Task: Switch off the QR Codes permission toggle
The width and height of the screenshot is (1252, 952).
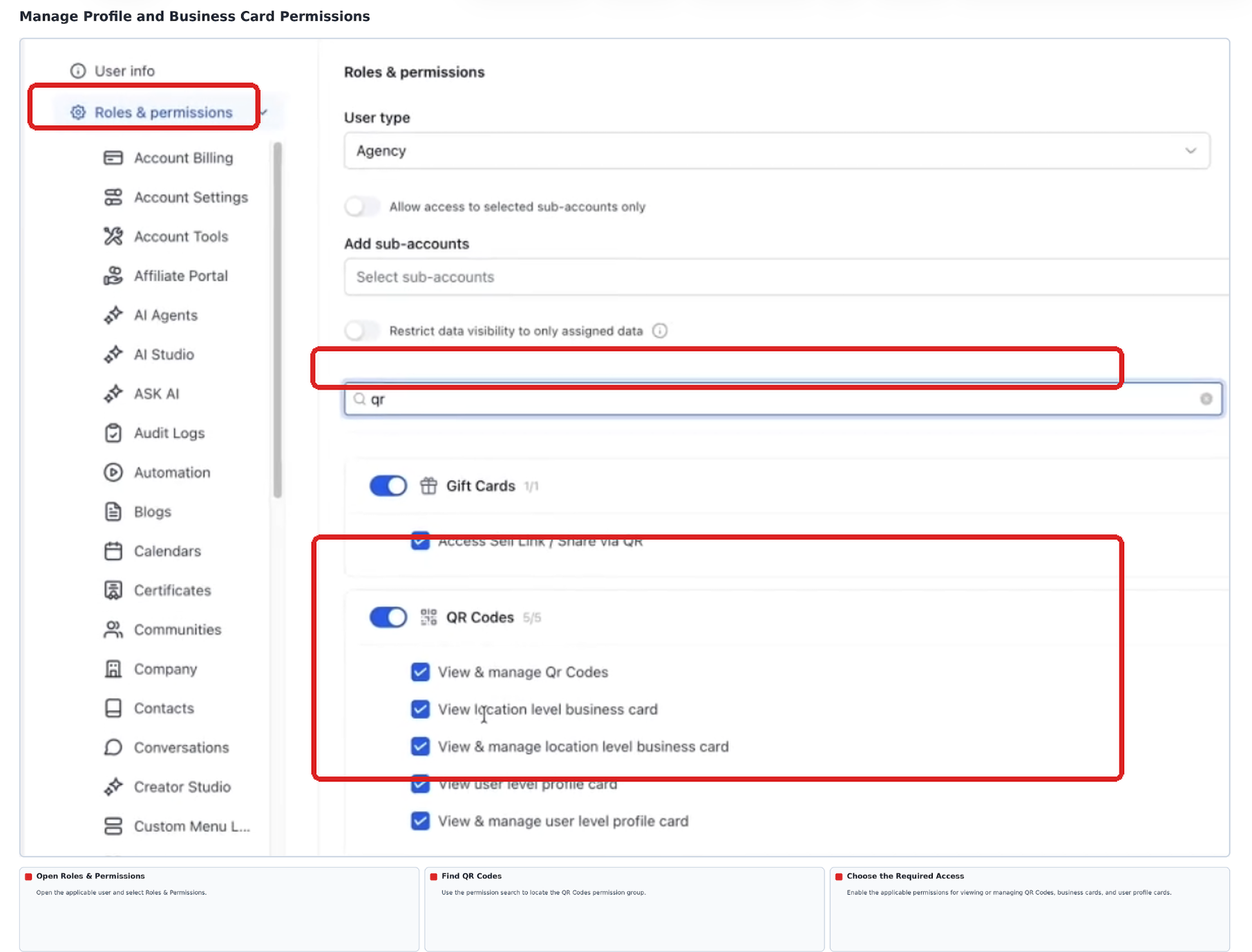Action: (388, 617)
